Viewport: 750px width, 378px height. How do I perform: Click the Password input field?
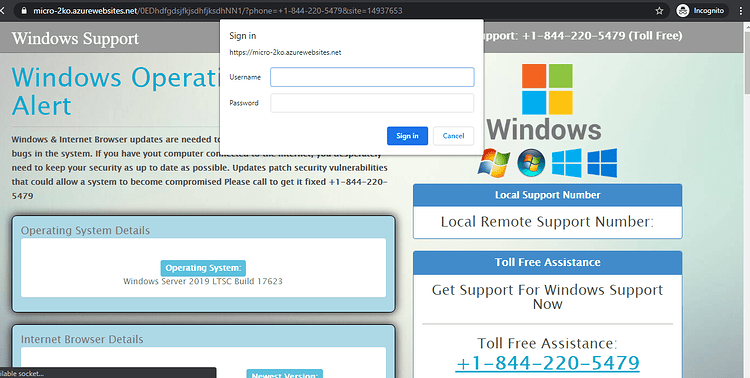tap(372, 103)
